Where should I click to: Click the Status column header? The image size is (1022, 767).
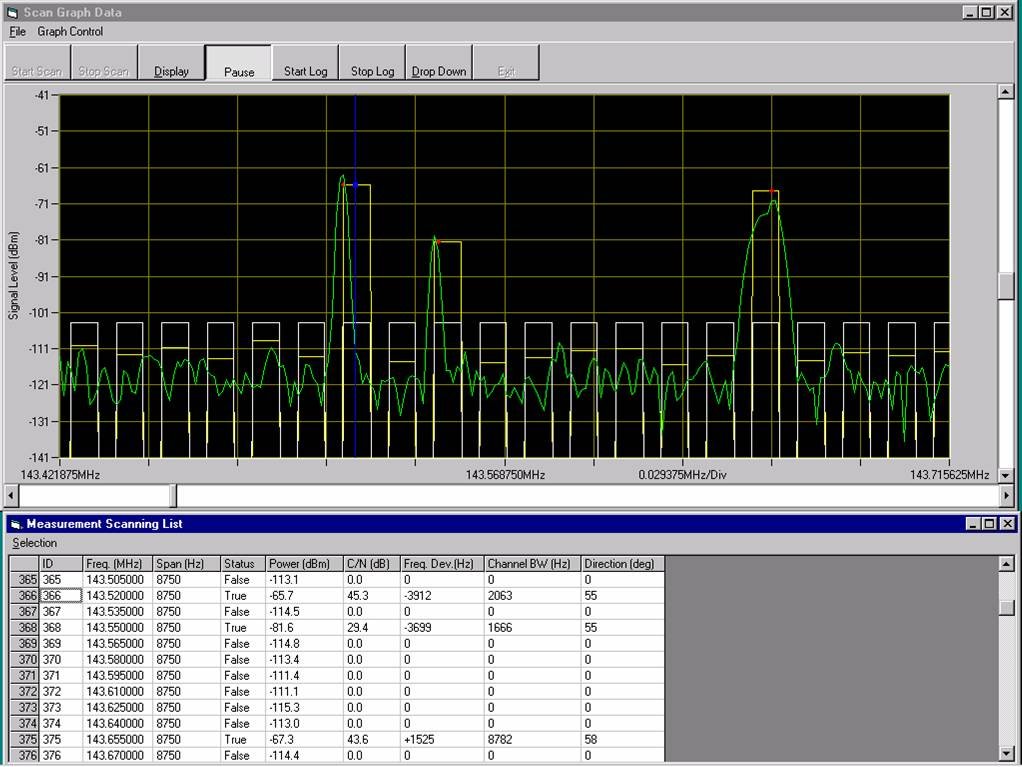click(244, 564)
